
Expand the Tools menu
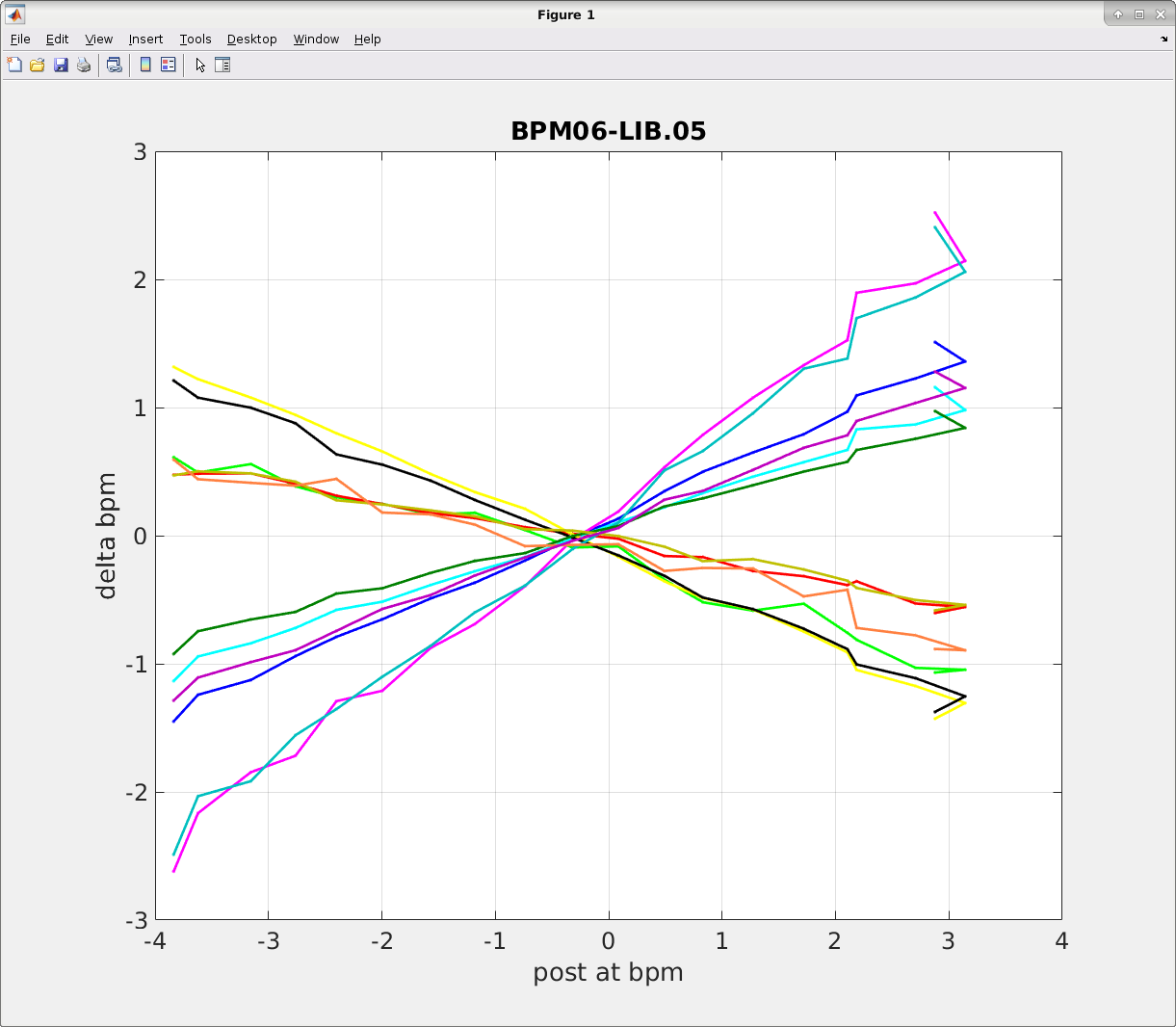point(196,39)
